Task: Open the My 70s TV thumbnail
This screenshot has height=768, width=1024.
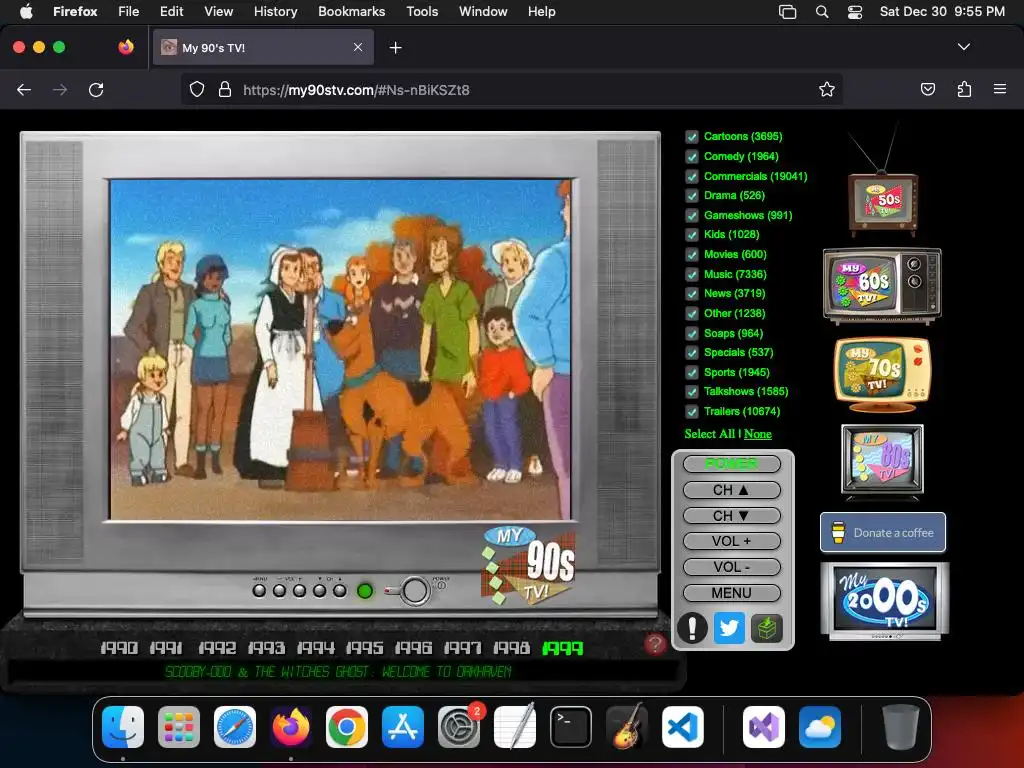Action: (882, 374)
